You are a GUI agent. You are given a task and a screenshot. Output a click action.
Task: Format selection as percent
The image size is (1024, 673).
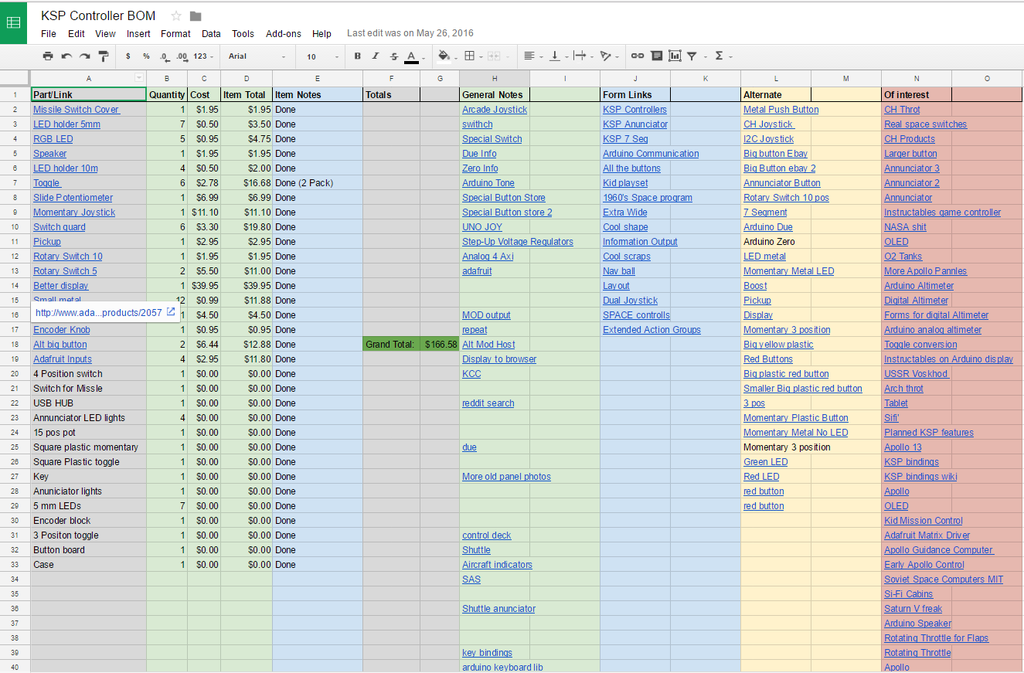(x=146, y=56)
